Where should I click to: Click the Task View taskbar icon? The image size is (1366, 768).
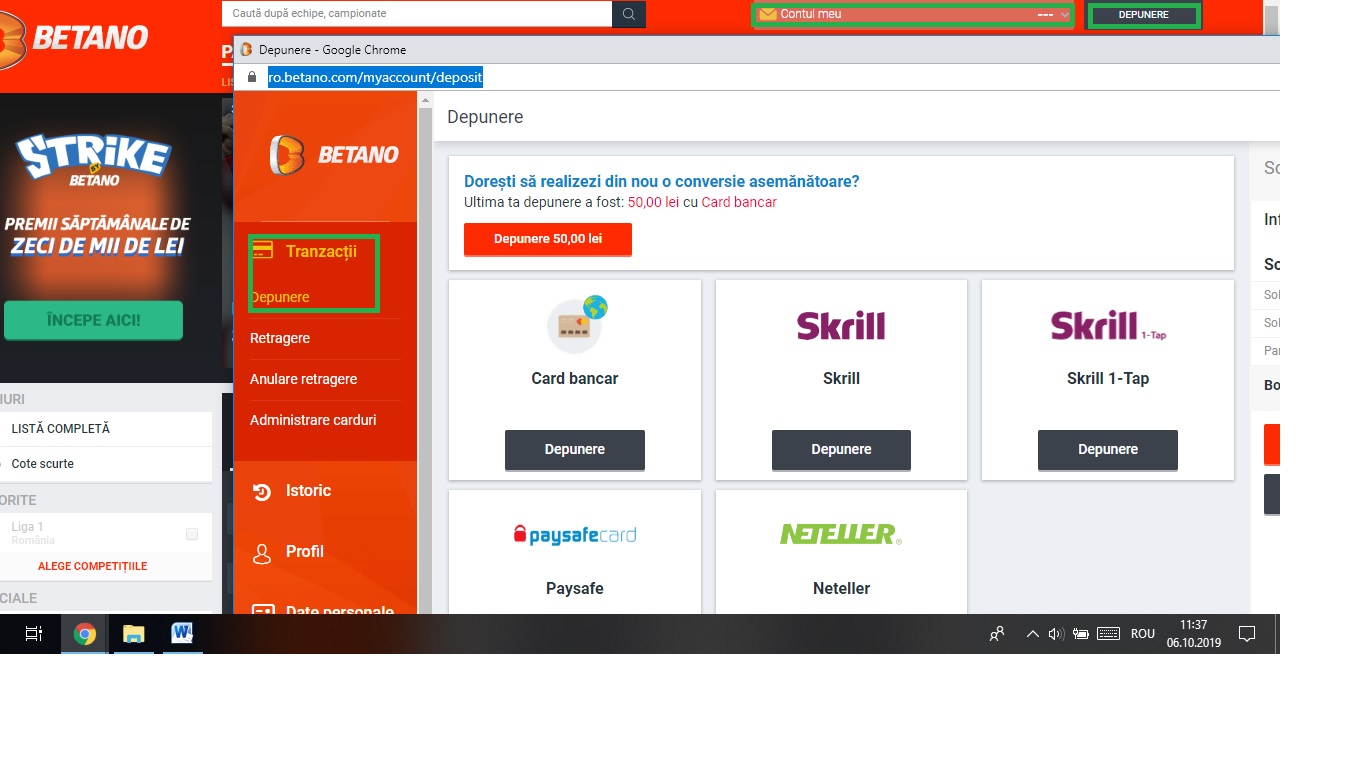tap(33, 634)
